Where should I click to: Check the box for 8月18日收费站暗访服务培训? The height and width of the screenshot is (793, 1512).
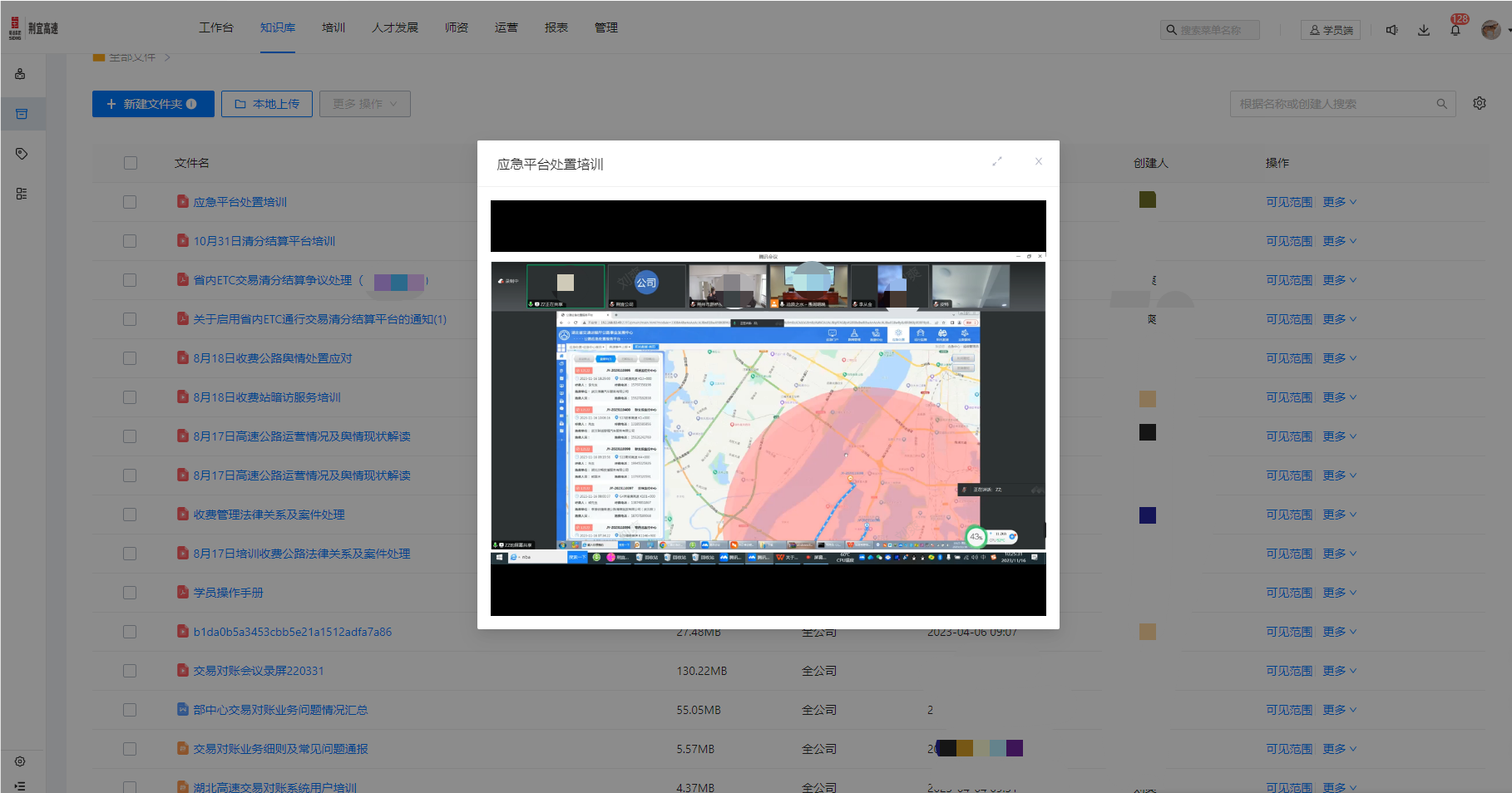(130, 397)
